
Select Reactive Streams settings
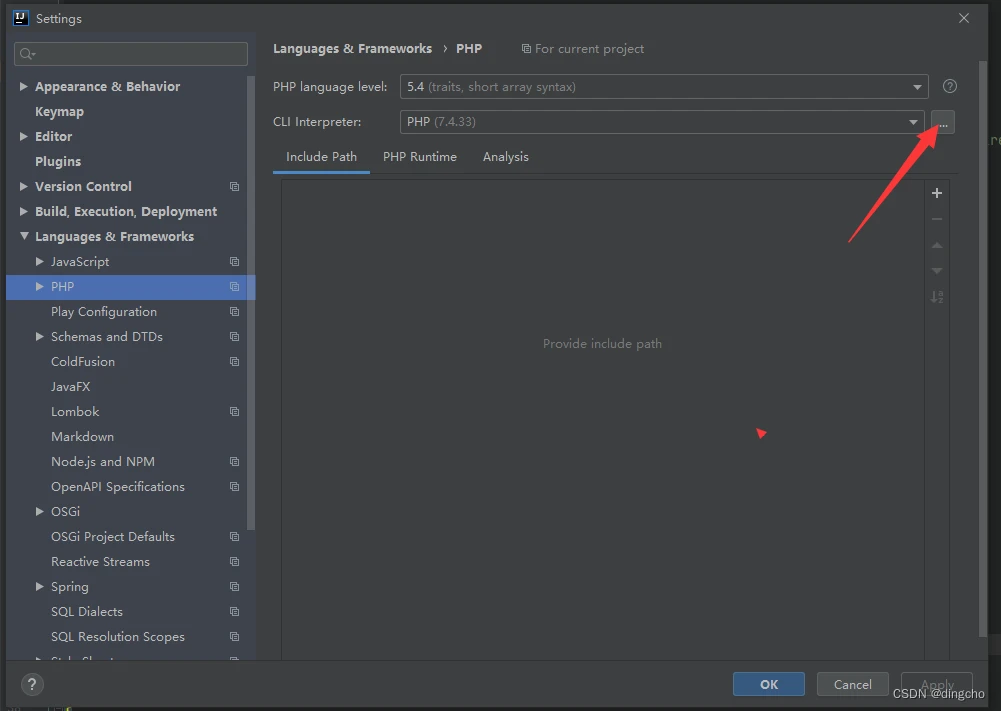[x=100, y=562]
